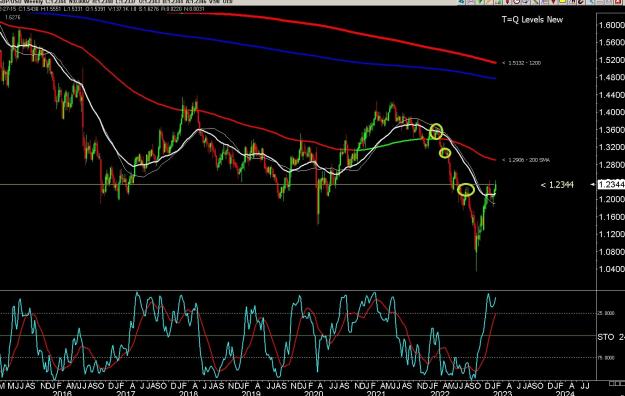
Task: Click the 2023 year label on the time axis
Action: (502, 393)
